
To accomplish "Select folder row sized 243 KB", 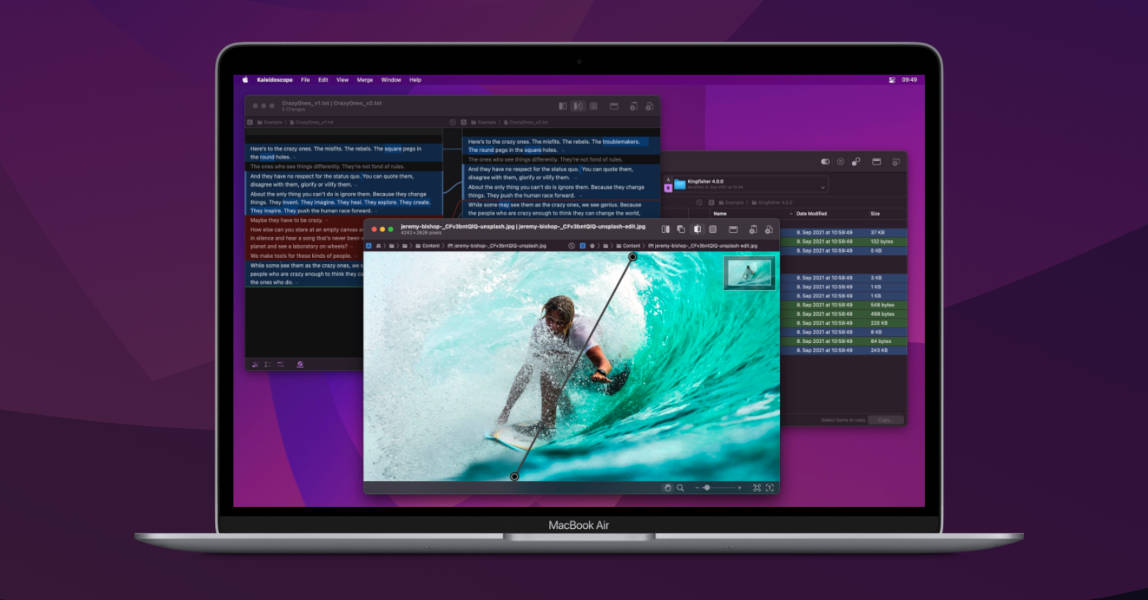I will pyautogui.click(x=842, y=350).
